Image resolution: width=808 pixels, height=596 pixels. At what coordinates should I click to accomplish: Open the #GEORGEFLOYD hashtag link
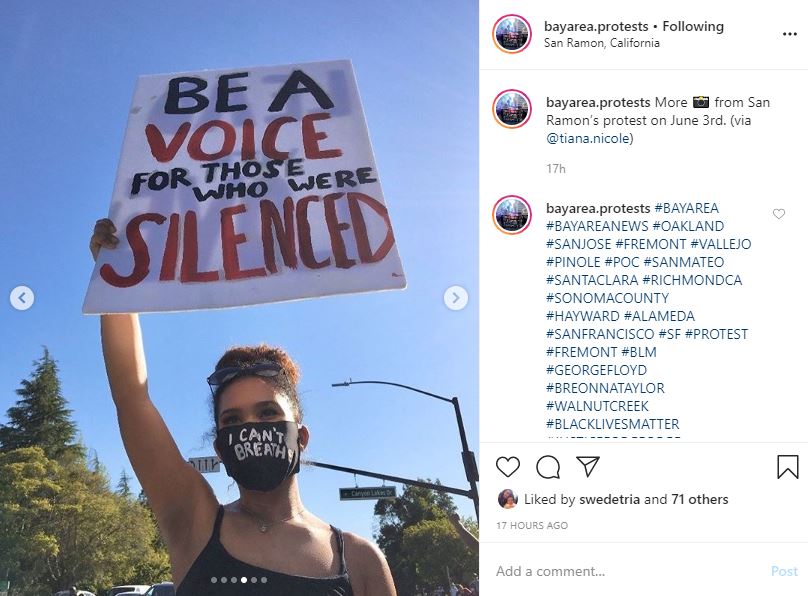point(596,370)
